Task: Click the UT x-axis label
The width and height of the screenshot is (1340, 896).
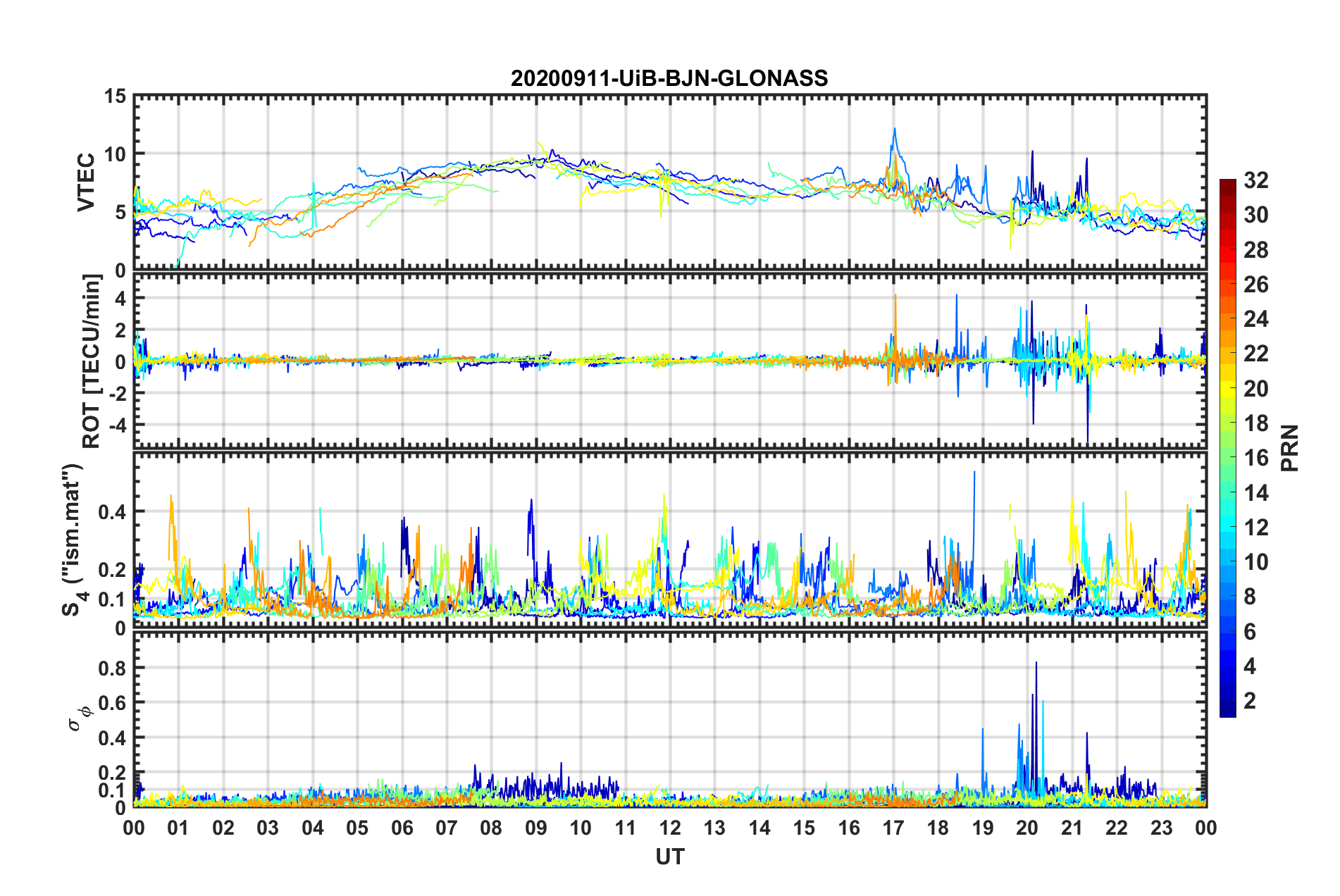Action: (x=670, y=857)
